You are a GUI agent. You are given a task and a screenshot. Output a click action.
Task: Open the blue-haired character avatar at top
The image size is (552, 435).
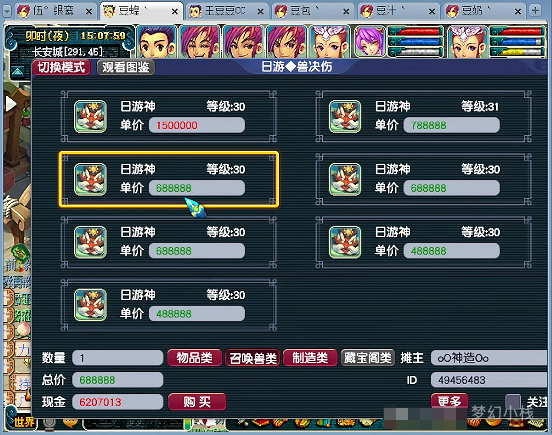(x=156, y=42)
